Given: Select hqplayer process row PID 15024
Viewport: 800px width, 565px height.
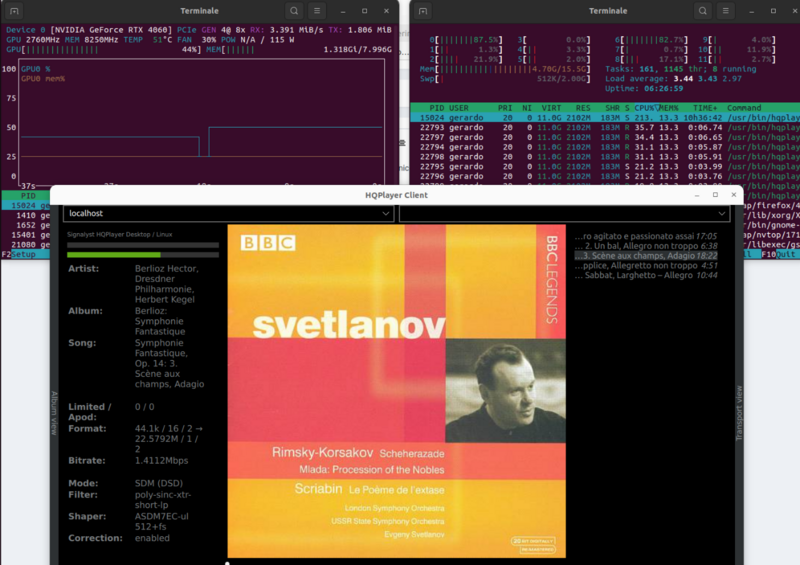Looking at the screenshot, I should click(x=600, y=118).
